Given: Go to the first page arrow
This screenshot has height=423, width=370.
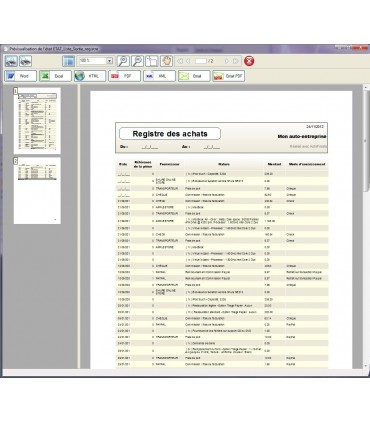Looking at the screenshot, I should 180,61.
